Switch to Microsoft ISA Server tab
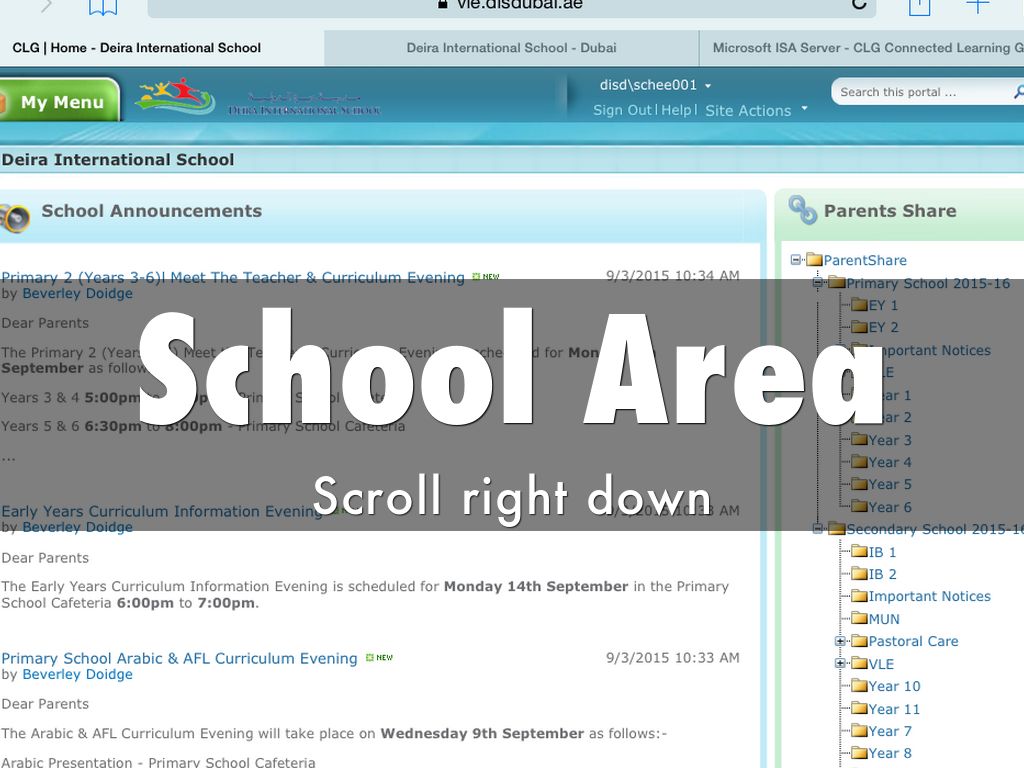Viewport: 1024px width, 768px height. (x=865, y=48)
